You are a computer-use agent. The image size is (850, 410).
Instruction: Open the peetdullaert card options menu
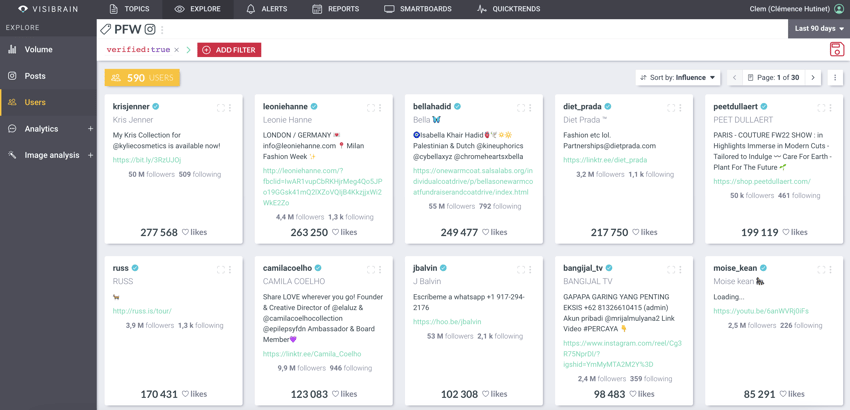(830, 108)
